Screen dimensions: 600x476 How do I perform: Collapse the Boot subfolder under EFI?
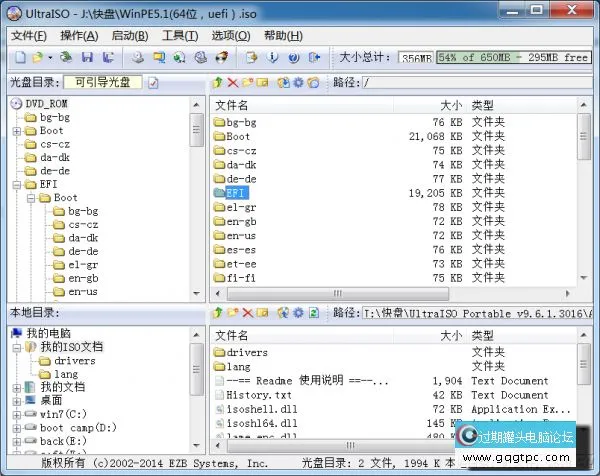31,198
